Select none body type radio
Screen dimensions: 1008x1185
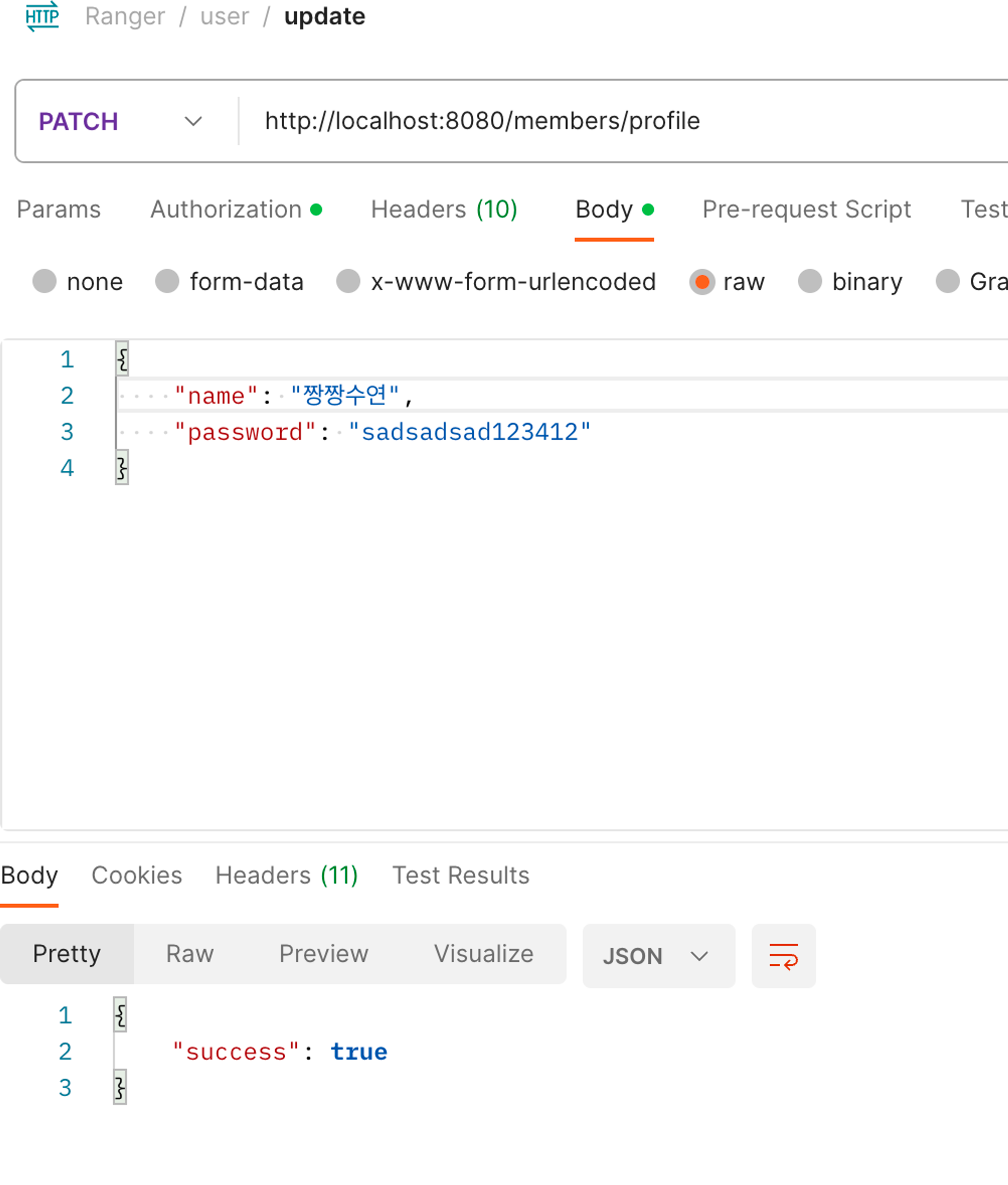coord(44,282)
